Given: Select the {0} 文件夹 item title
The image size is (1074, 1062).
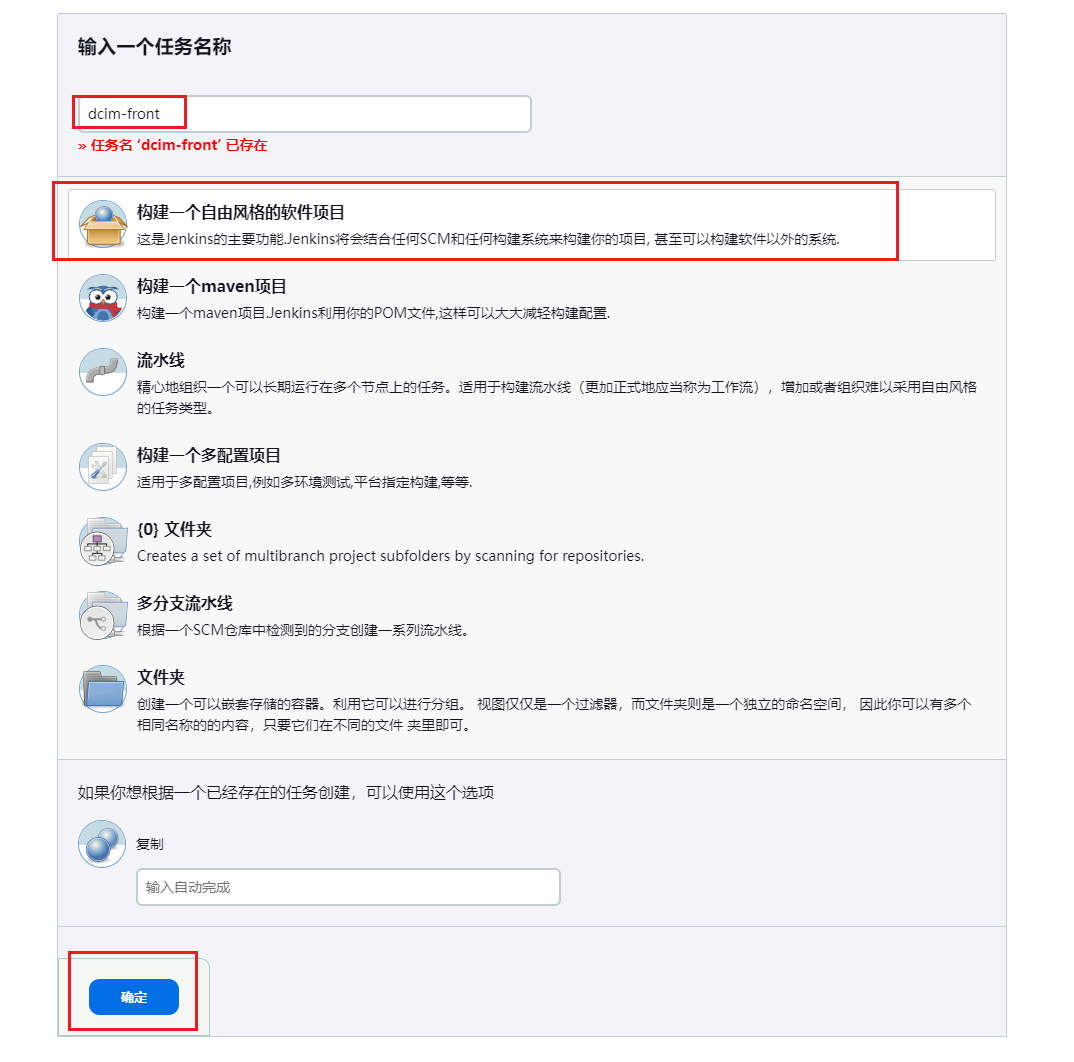Looking at the screenshot, I should coord(175,530).
